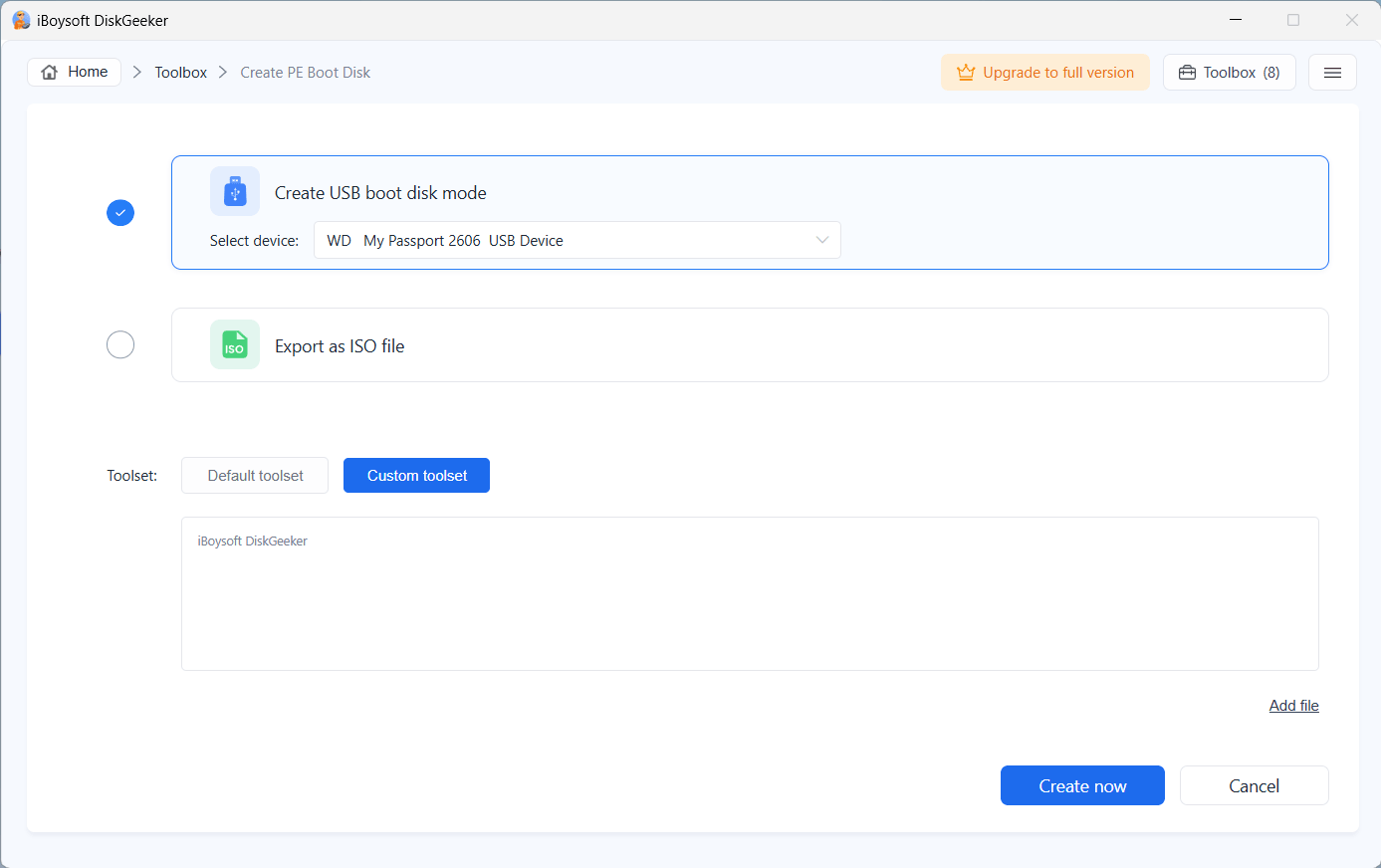The height and width of the screenshot is (868, 1381).
Task: Click Create now button
Action: (x=1082, y=785)
